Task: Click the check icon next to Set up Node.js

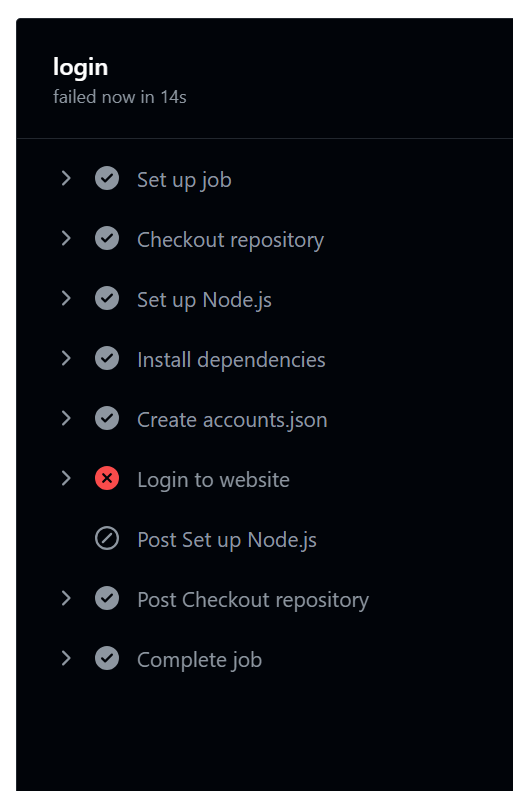Action: [107, 299]
